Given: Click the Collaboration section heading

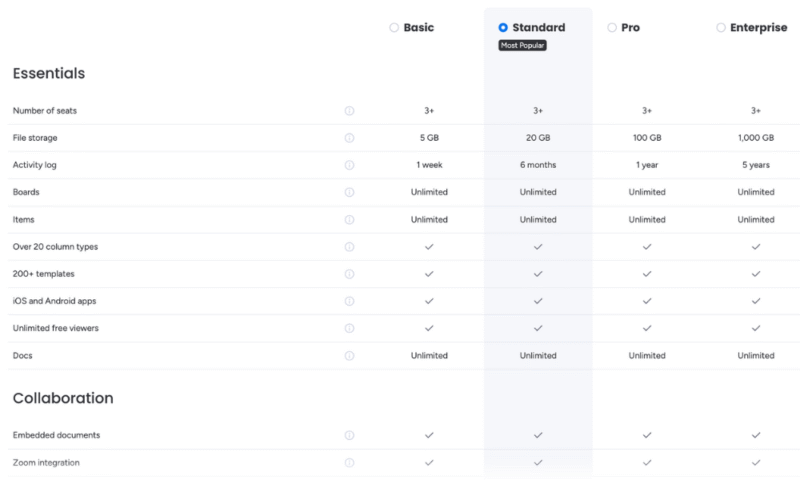Looking at the screenshot, I should point(63,398).
